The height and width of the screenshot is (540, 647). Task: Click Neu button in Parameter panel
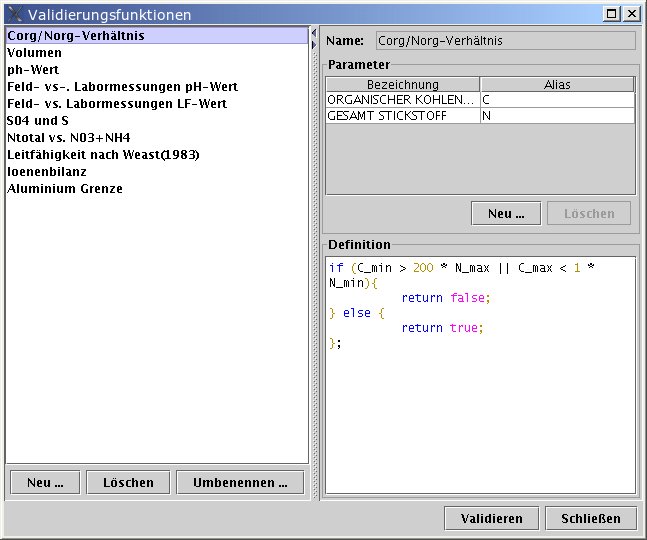(x=506, y=213)
